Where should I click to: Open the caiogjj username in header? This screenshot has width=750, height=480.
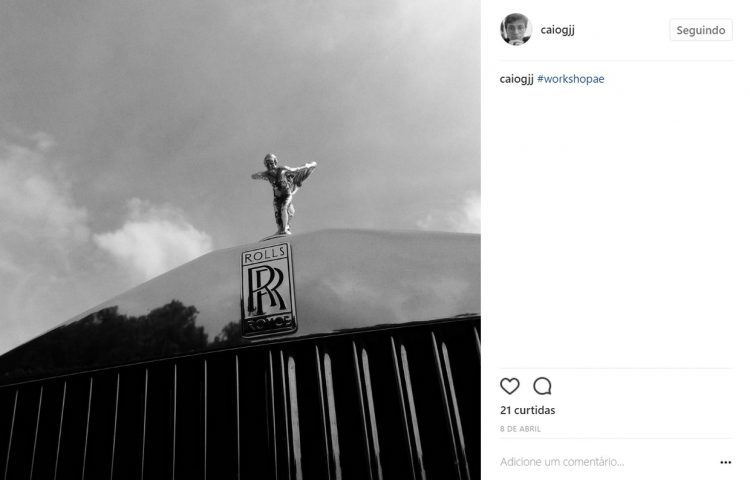[557, 30]
